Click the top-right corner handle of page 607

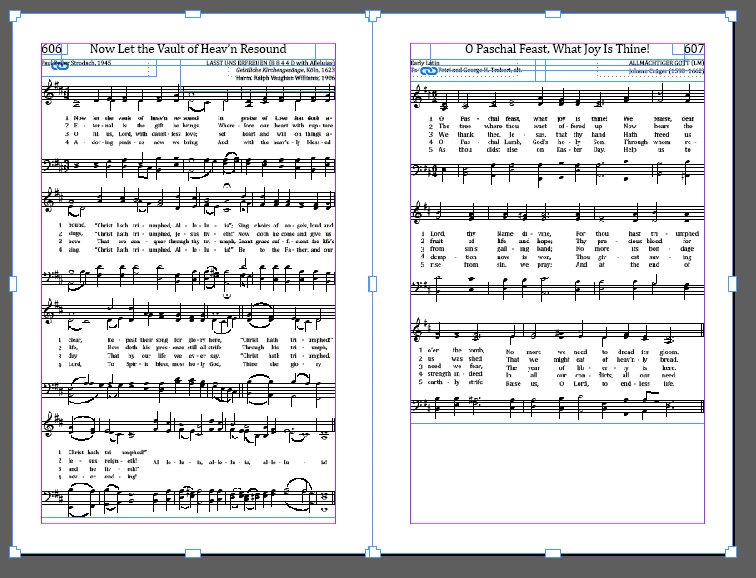coord(731,16)
